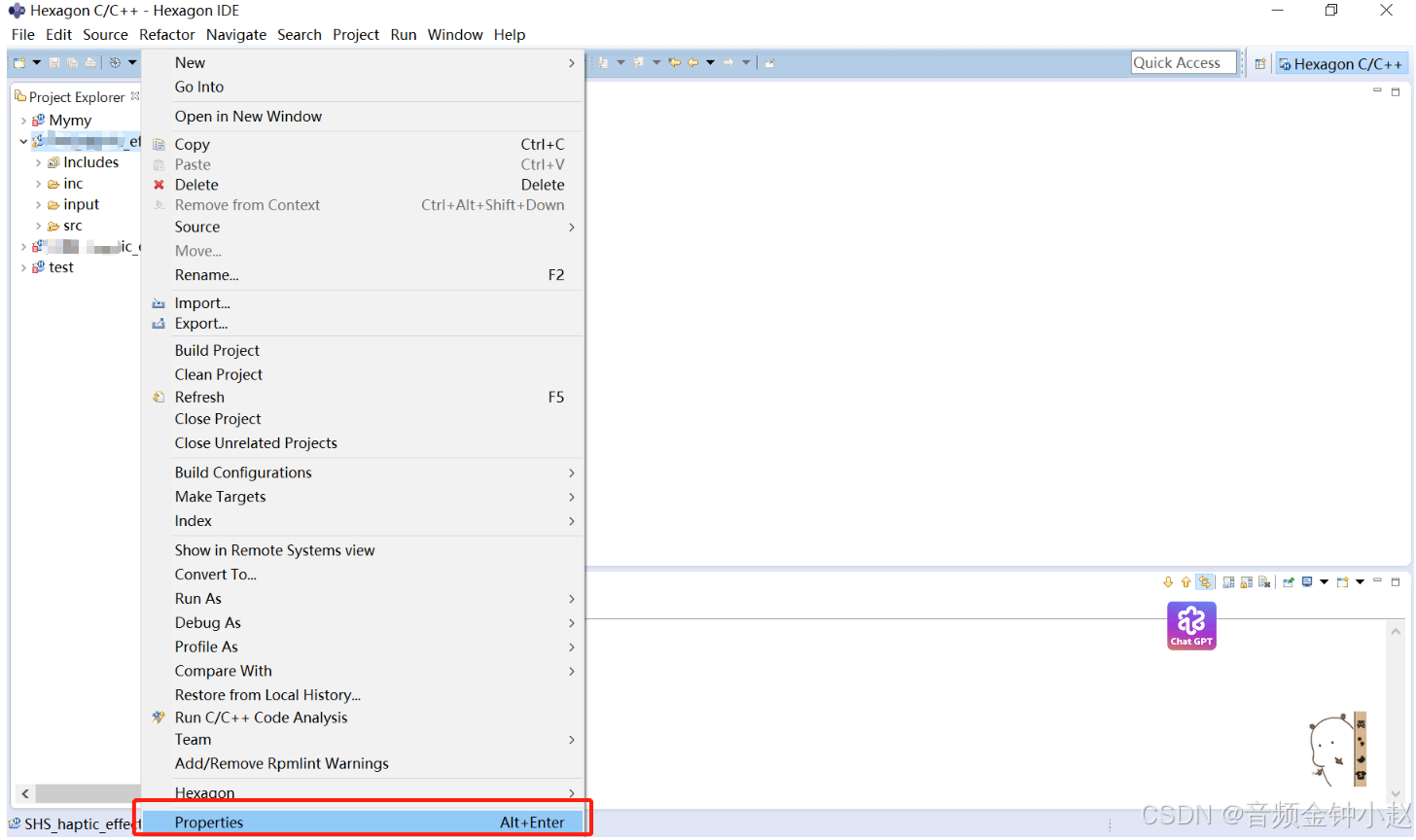Toggle the console wrap/link icon

point(1205,582)
